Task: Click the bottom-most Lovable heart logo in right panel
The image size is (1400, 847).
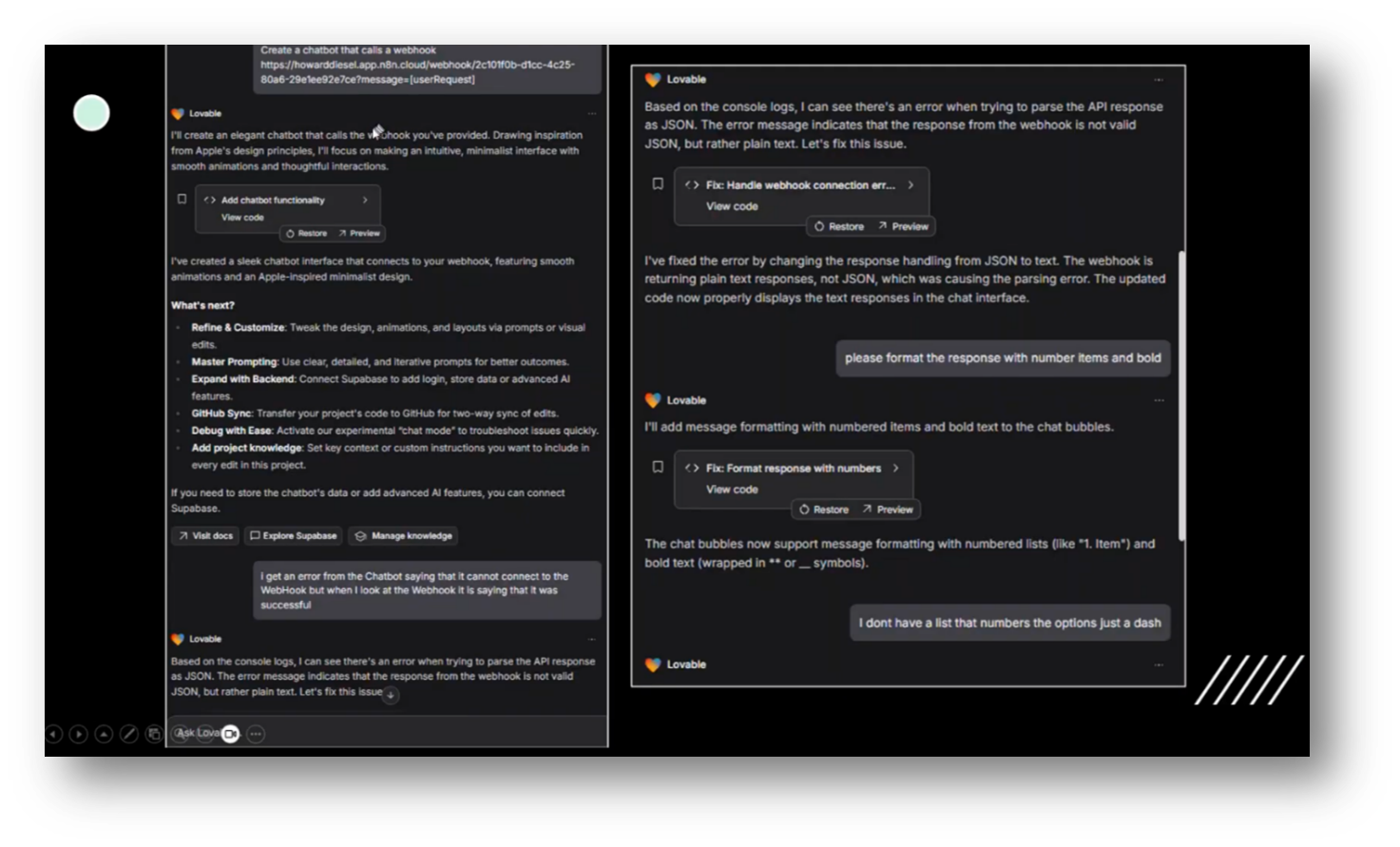Action: click(x=653, y=664)
